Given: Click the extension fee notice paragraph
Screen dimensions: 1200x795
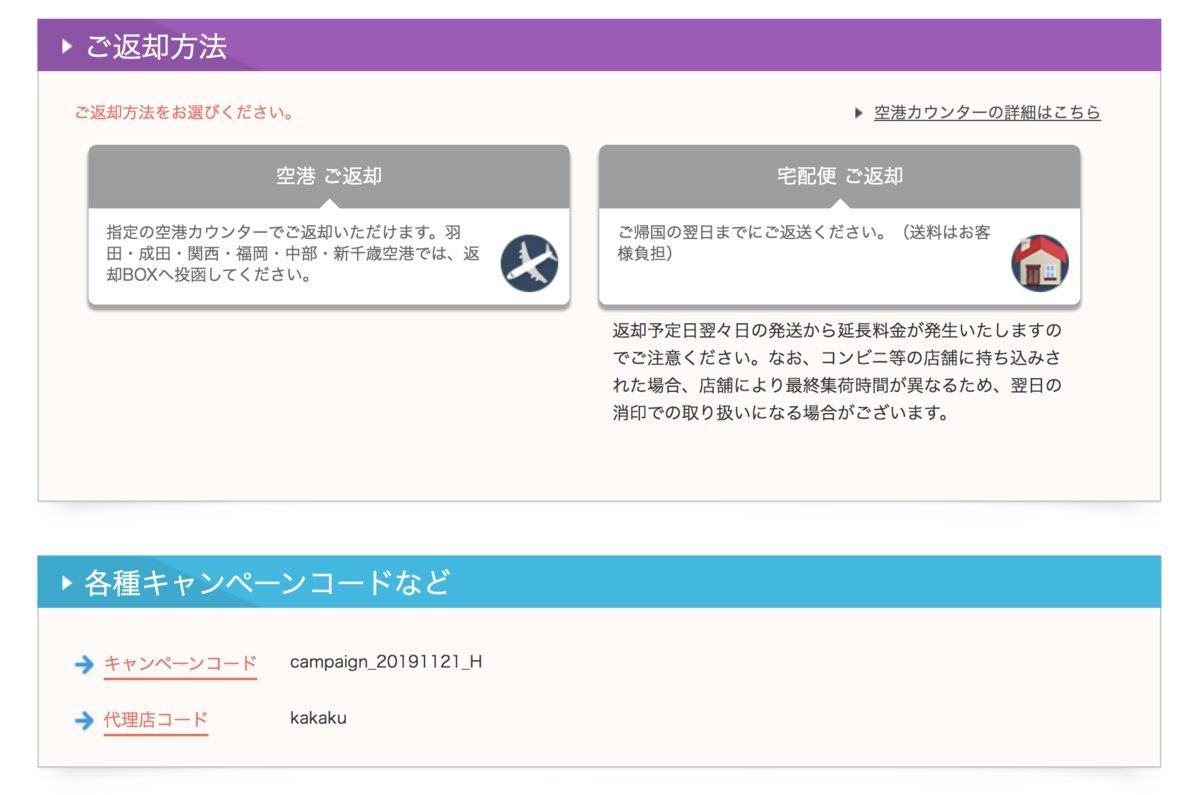Looking at the screenshot, I should (837, 371).
